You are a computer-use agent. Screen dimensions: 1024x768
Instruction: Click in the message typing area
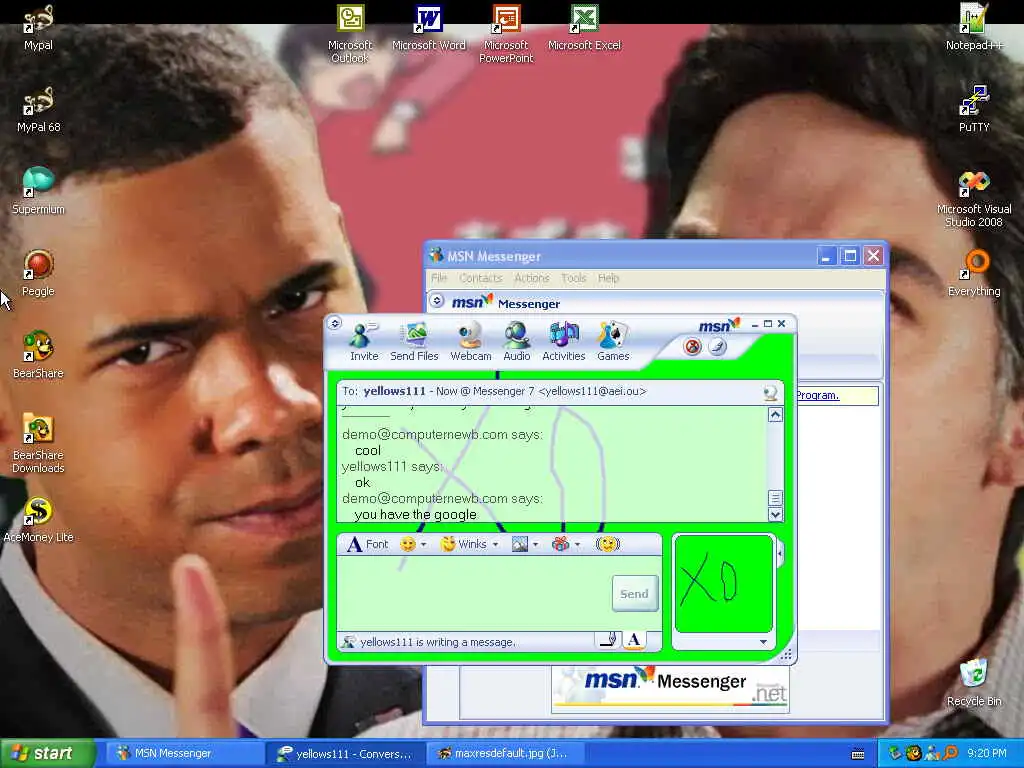pos(474,592)
